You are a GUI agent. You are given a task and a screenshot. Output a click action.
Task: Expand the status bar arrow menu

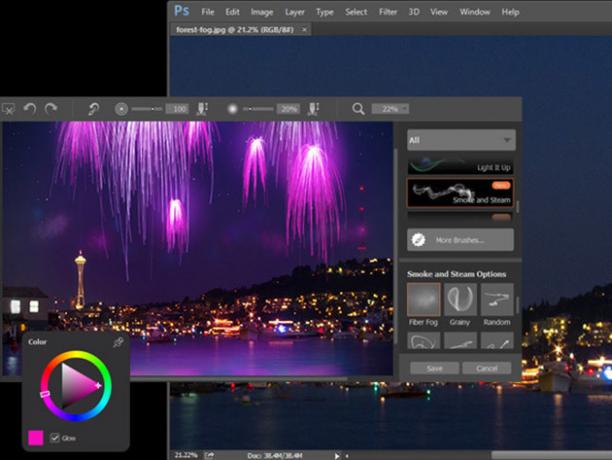337,455
